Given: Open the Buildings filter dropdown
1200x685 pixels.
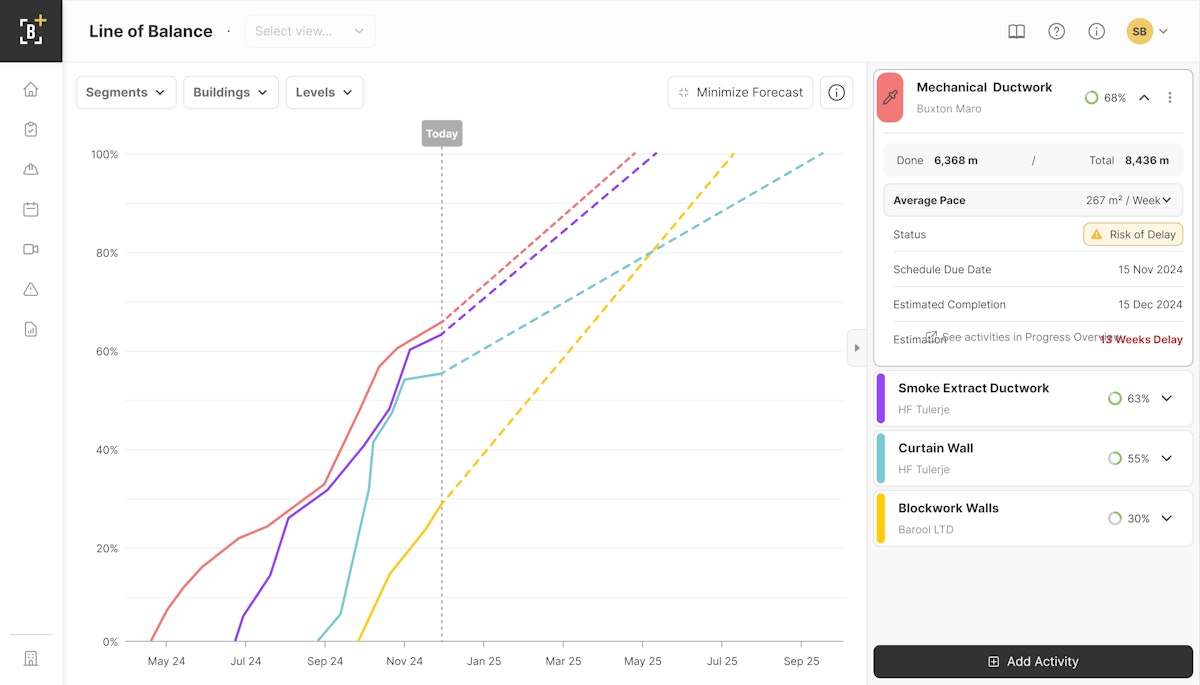Looking at the screenshot, I should click(230, 92).
